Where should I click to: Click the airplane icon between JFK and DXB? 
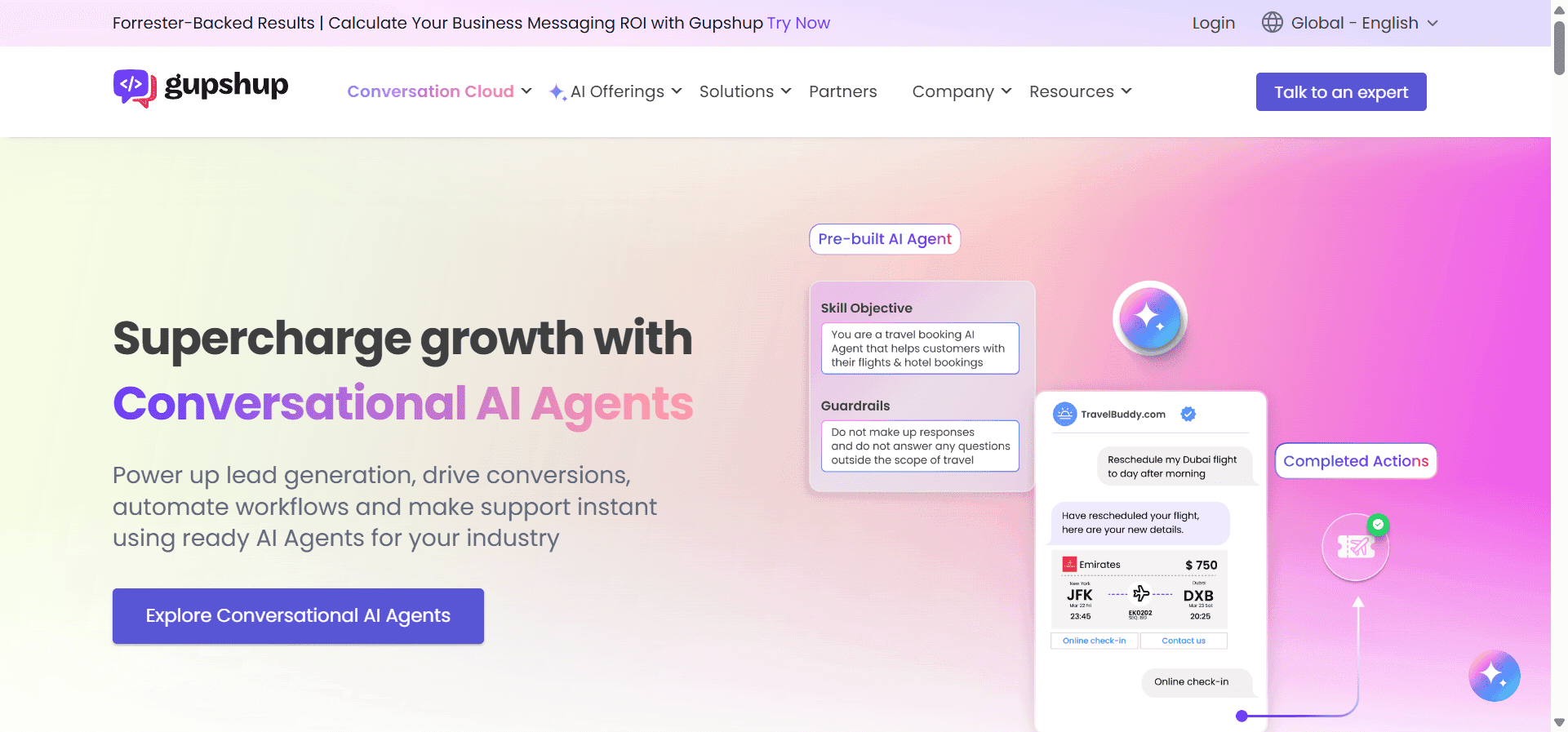tap(1140, 593)
